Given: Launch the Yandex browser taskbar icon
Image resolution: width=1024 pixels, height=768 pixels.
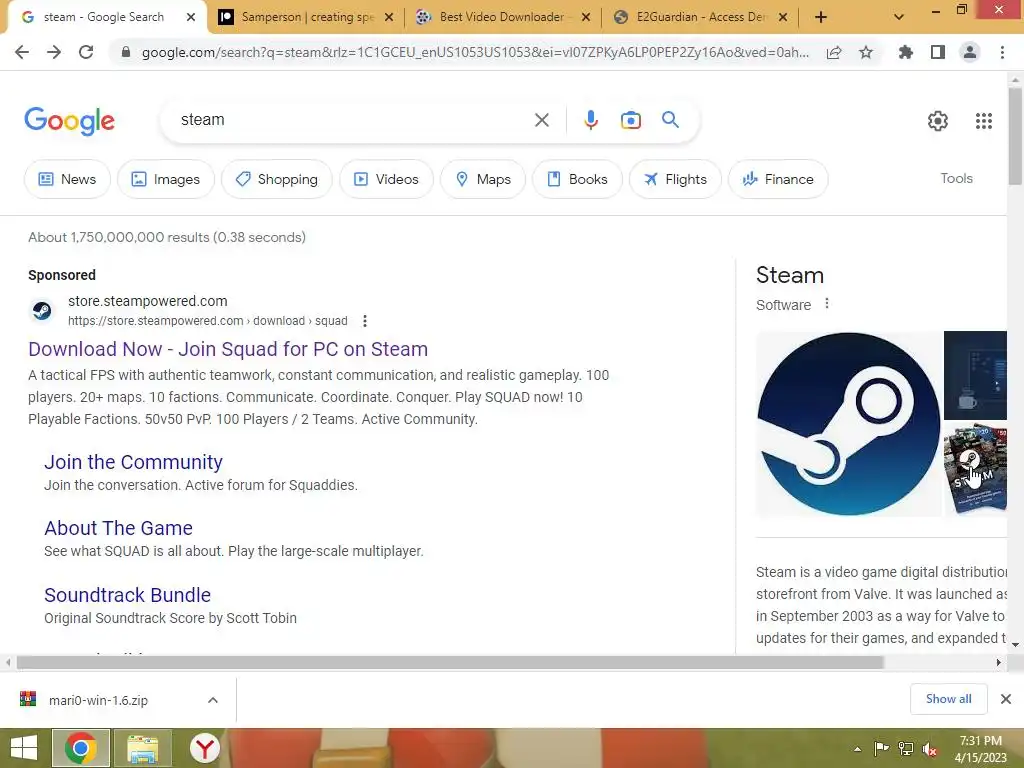Looking at the screenshot, I should (204, 748).
